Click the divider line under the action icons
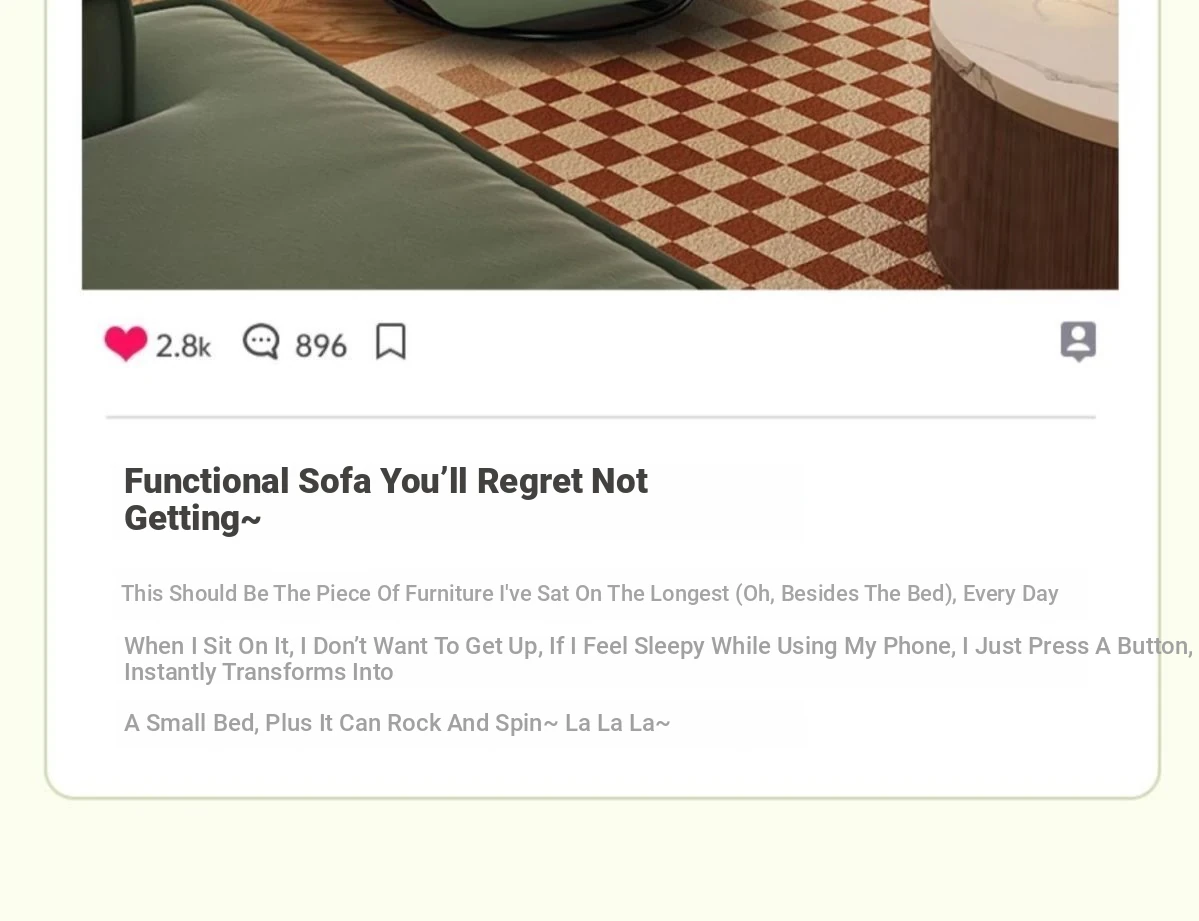 tap(600, 417)
